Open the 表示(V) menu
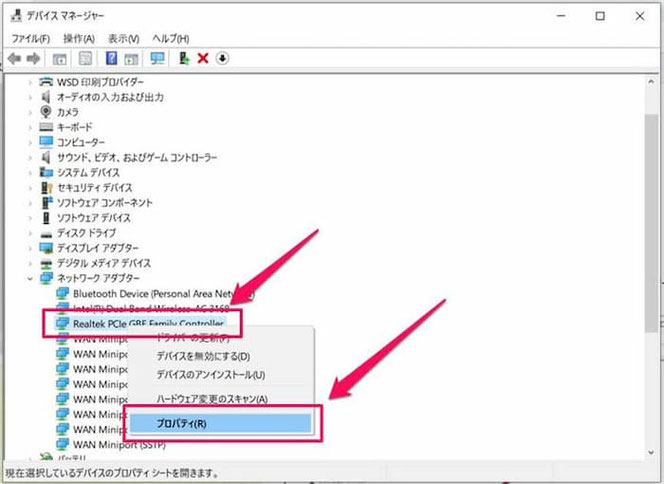The image size is (664, 484). point(124,39)
